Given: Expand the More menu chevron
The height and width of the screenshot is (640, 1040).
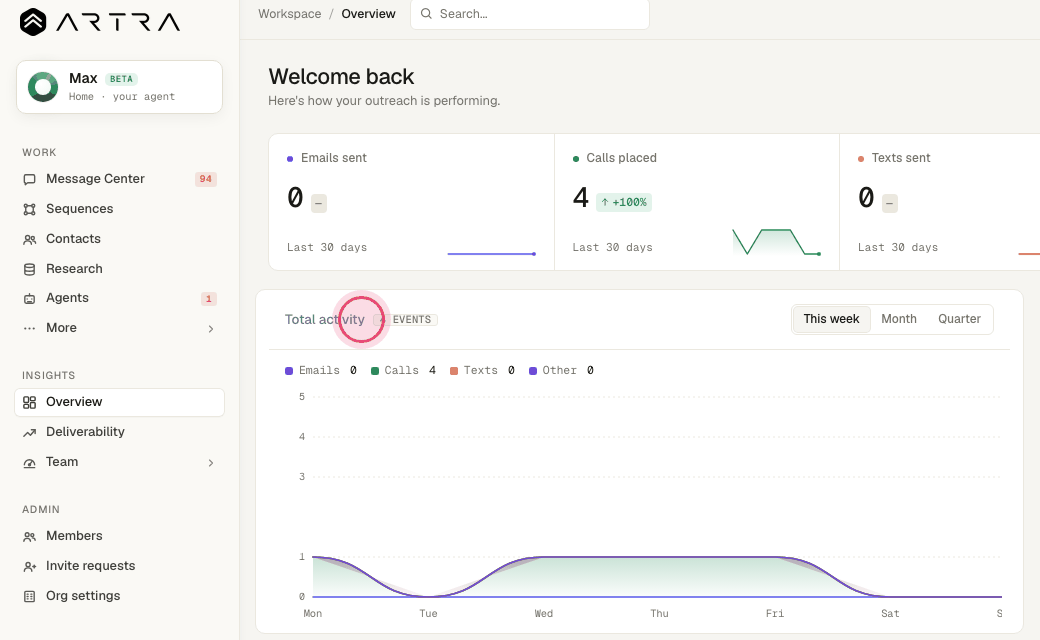Looking at the screenshot, I should 211,329.
